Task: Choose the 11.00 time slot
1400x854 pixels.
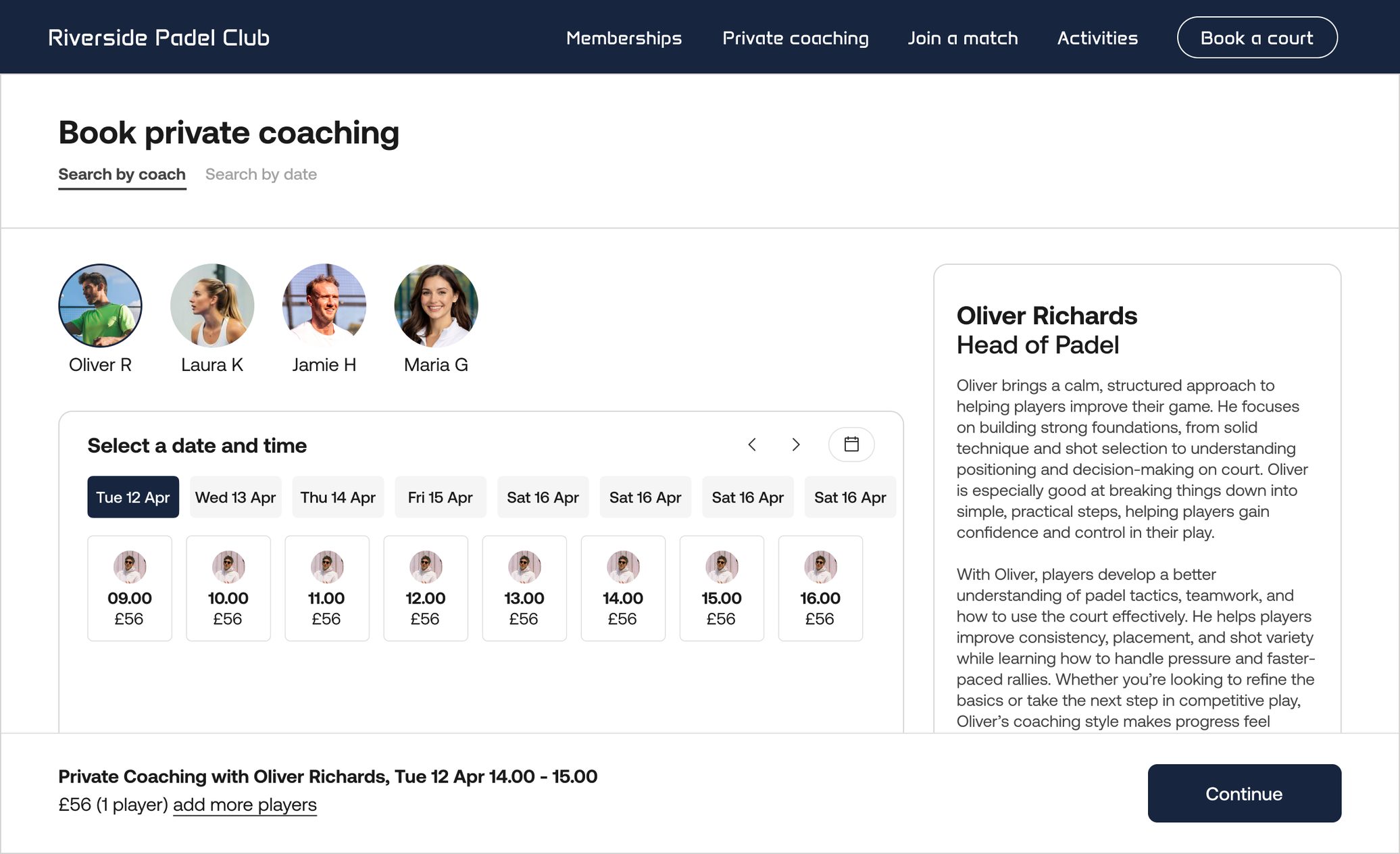Action: (x=327, y=588)
